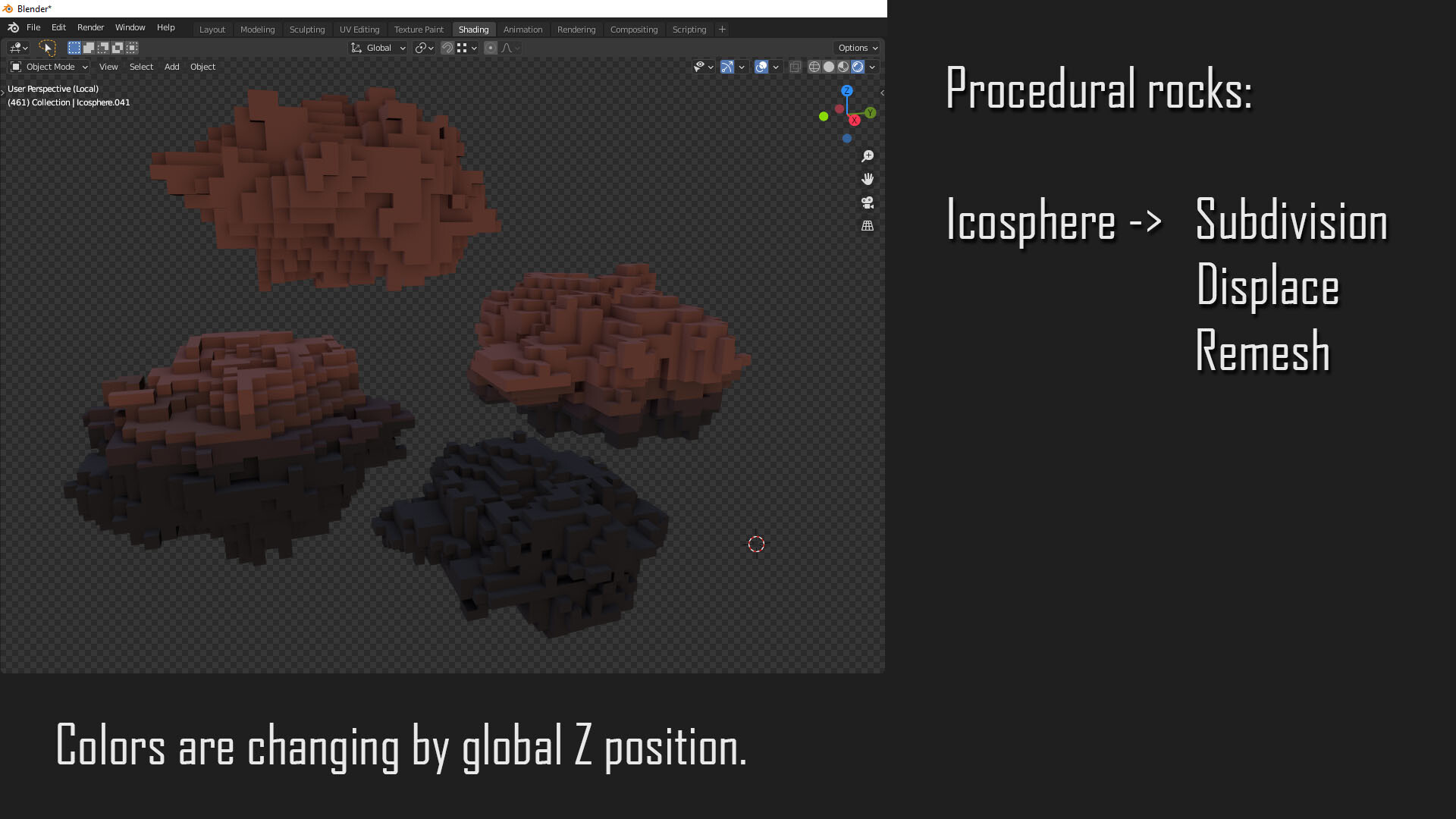Viewport: 1456px width, 819px height.
Task: Click the zoom view magnifier icon
Action: (868, 156)
